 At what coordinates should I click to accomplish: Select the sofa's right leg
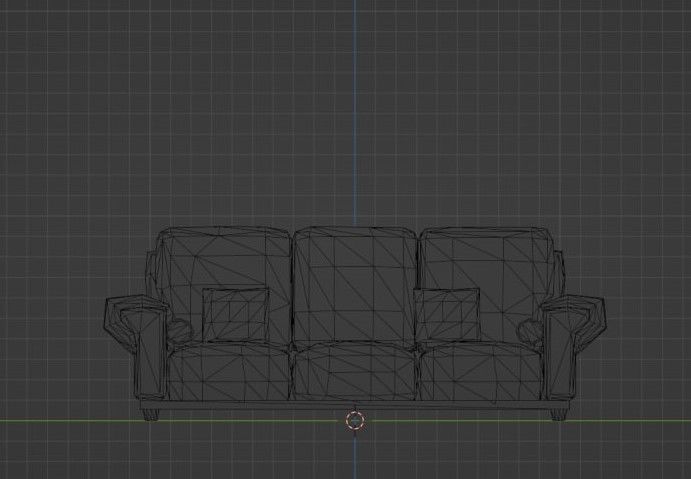[x=558, y=415]
